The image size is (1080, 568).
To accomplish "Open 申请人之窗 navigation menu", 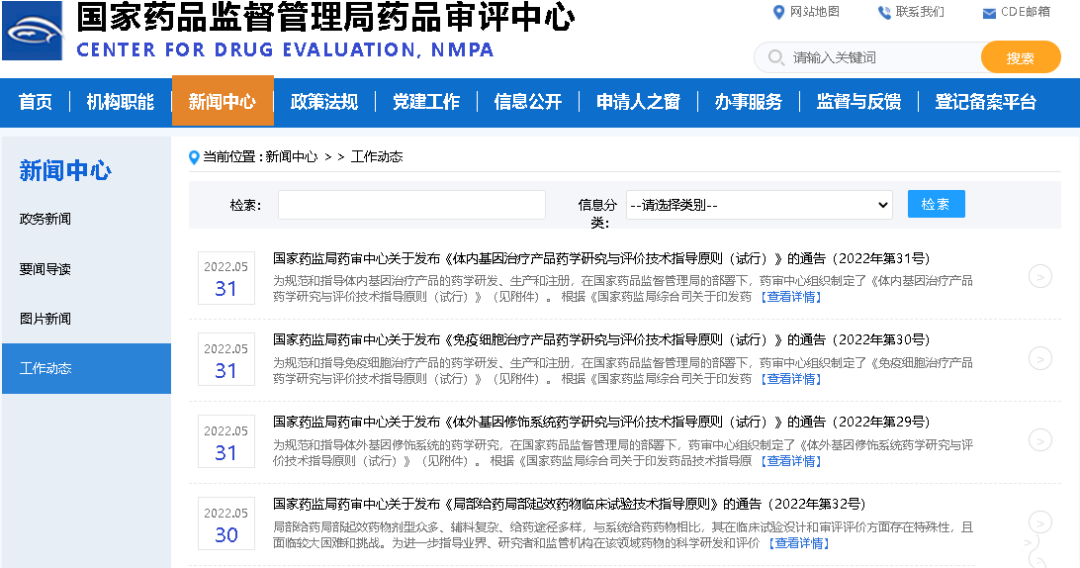I will coord(638,102).
